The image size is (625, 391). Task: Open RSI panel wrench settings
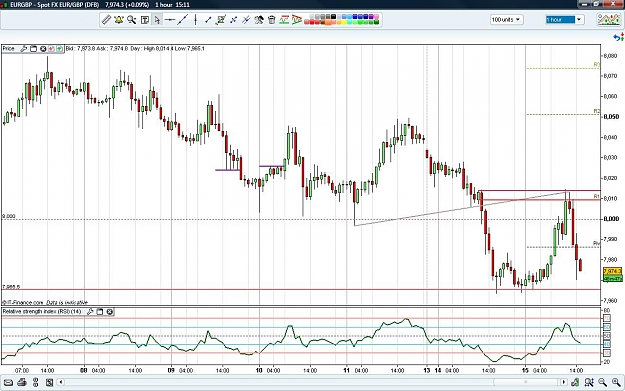[90, 312]
